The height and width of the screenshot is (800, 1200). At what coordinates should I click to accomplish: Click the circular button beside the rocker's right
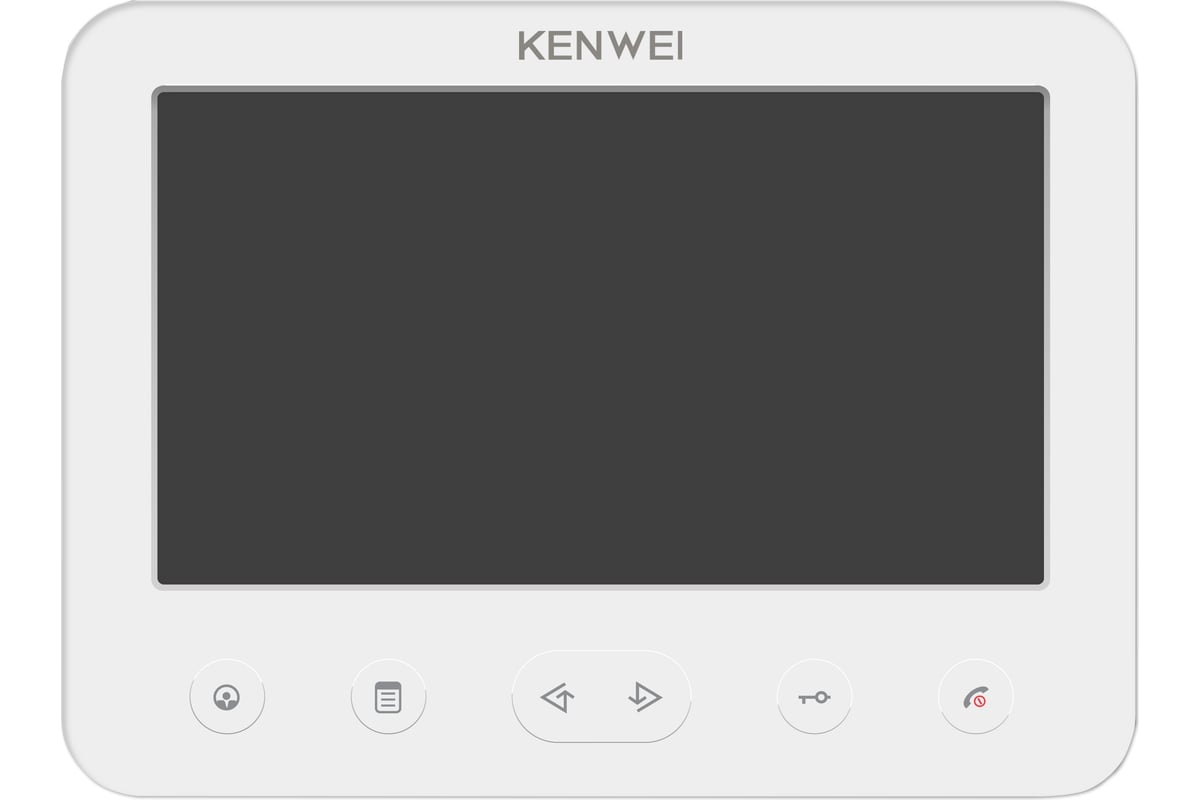(x=814, y=696)
